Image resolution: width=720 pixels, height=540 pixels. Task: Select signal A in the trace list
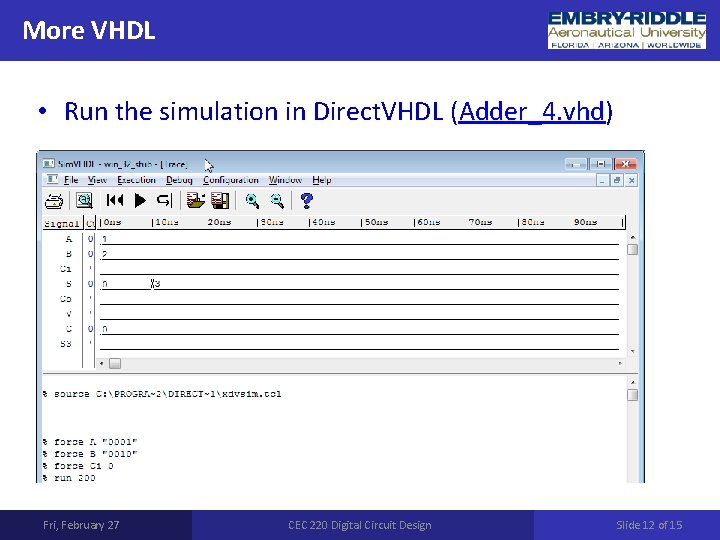[68, 239]
